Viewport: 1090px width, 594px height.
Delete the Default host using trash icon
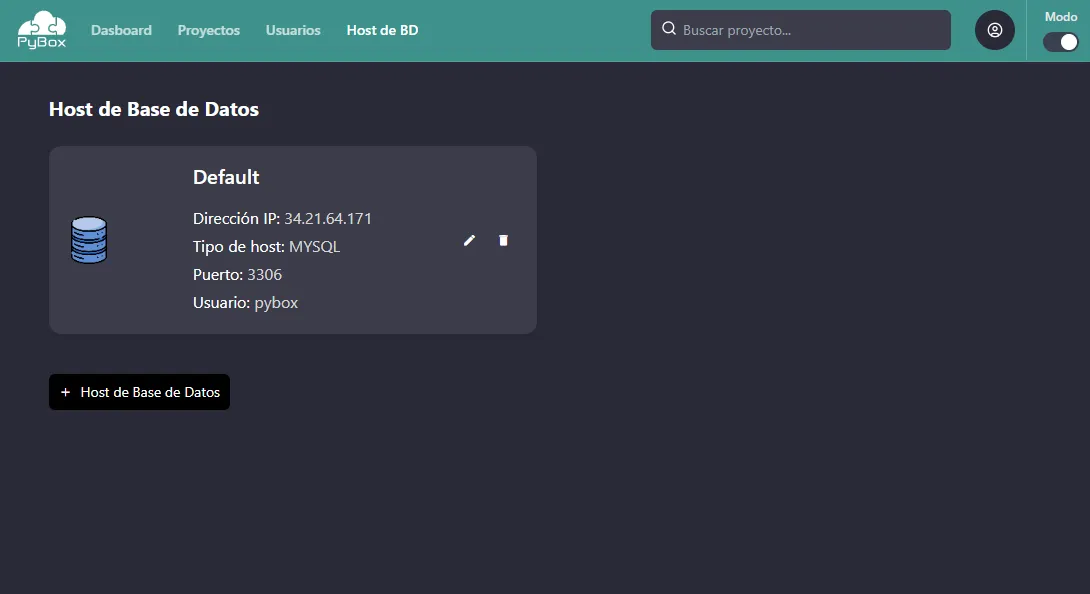(503, 240)
